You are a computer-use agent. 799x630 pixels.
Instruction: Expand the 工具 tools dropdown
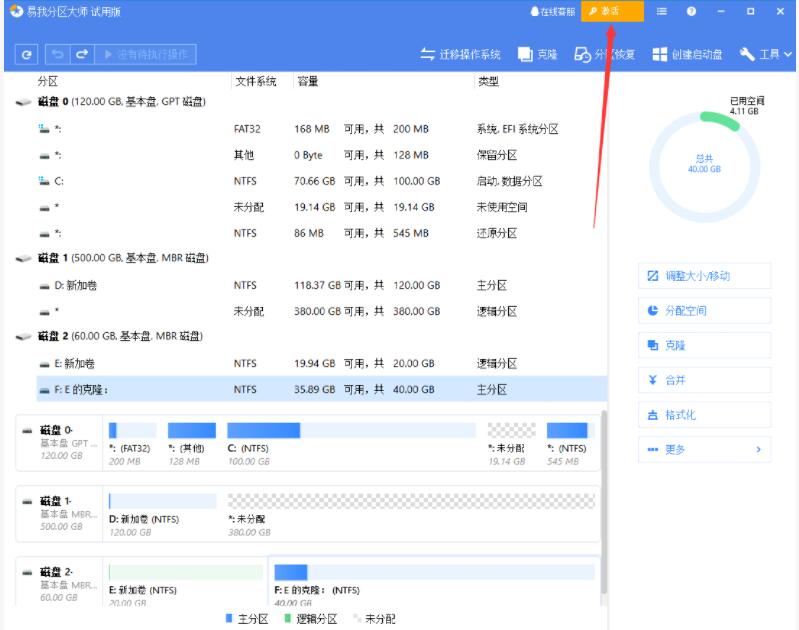tap(765, 55)
